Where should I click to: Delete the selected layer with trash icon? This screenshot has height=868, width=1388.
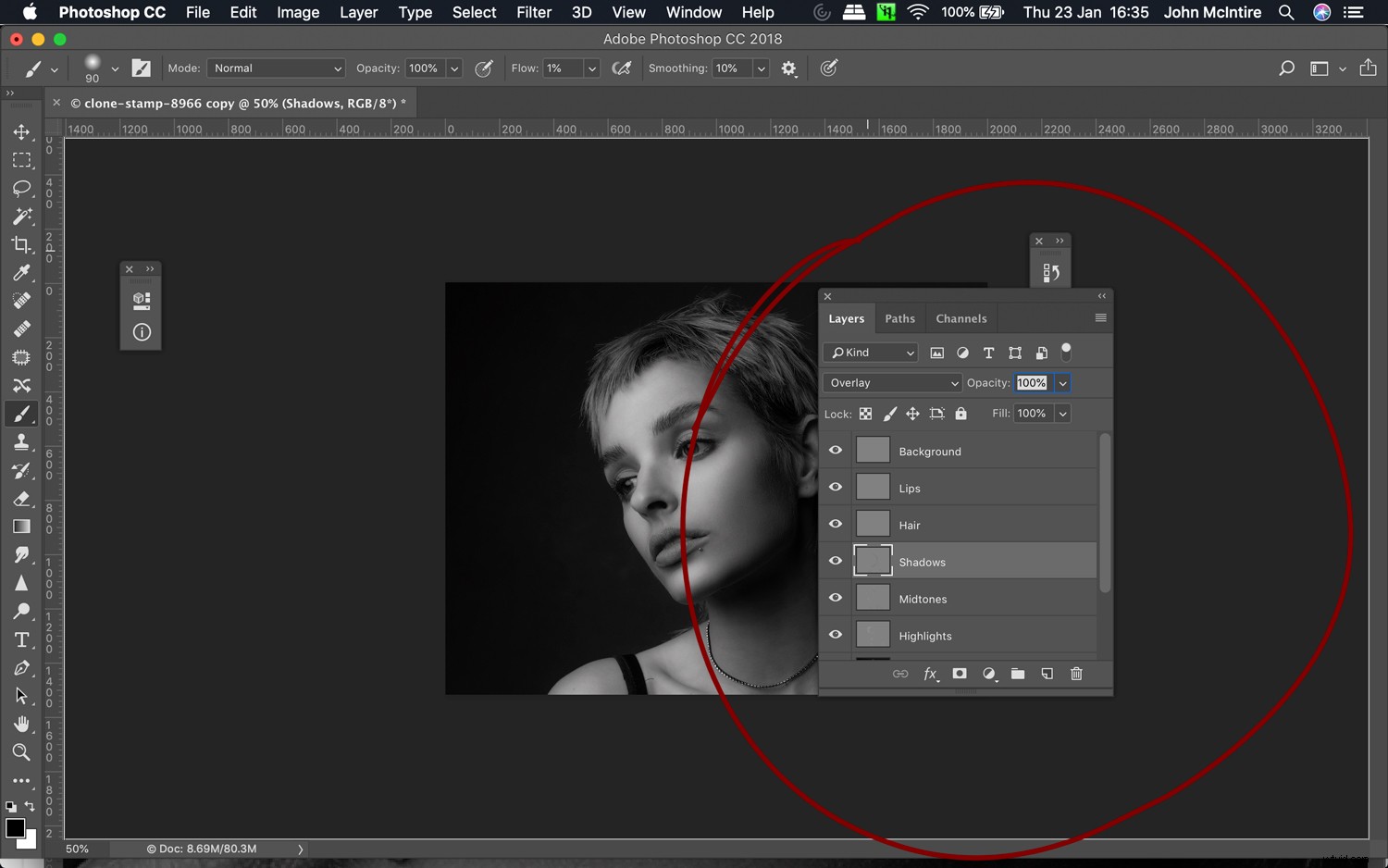(x=1076, y=674)
